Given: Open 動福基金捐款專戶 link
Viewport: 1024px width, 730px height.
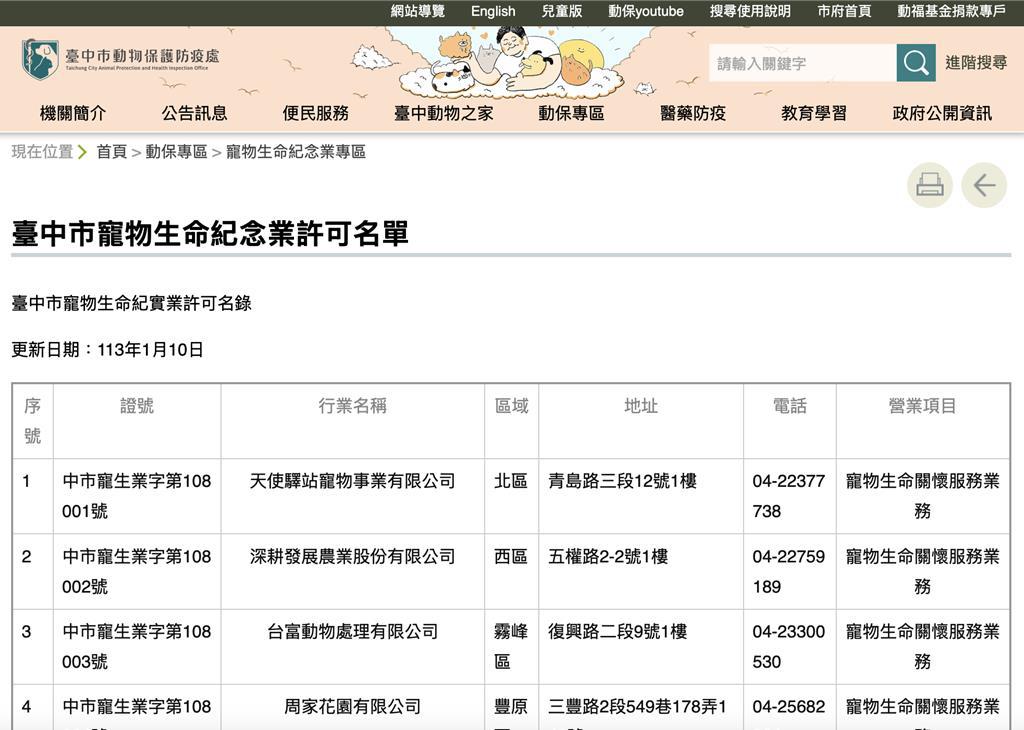Looking at the screenshot, I should point(952,11).
